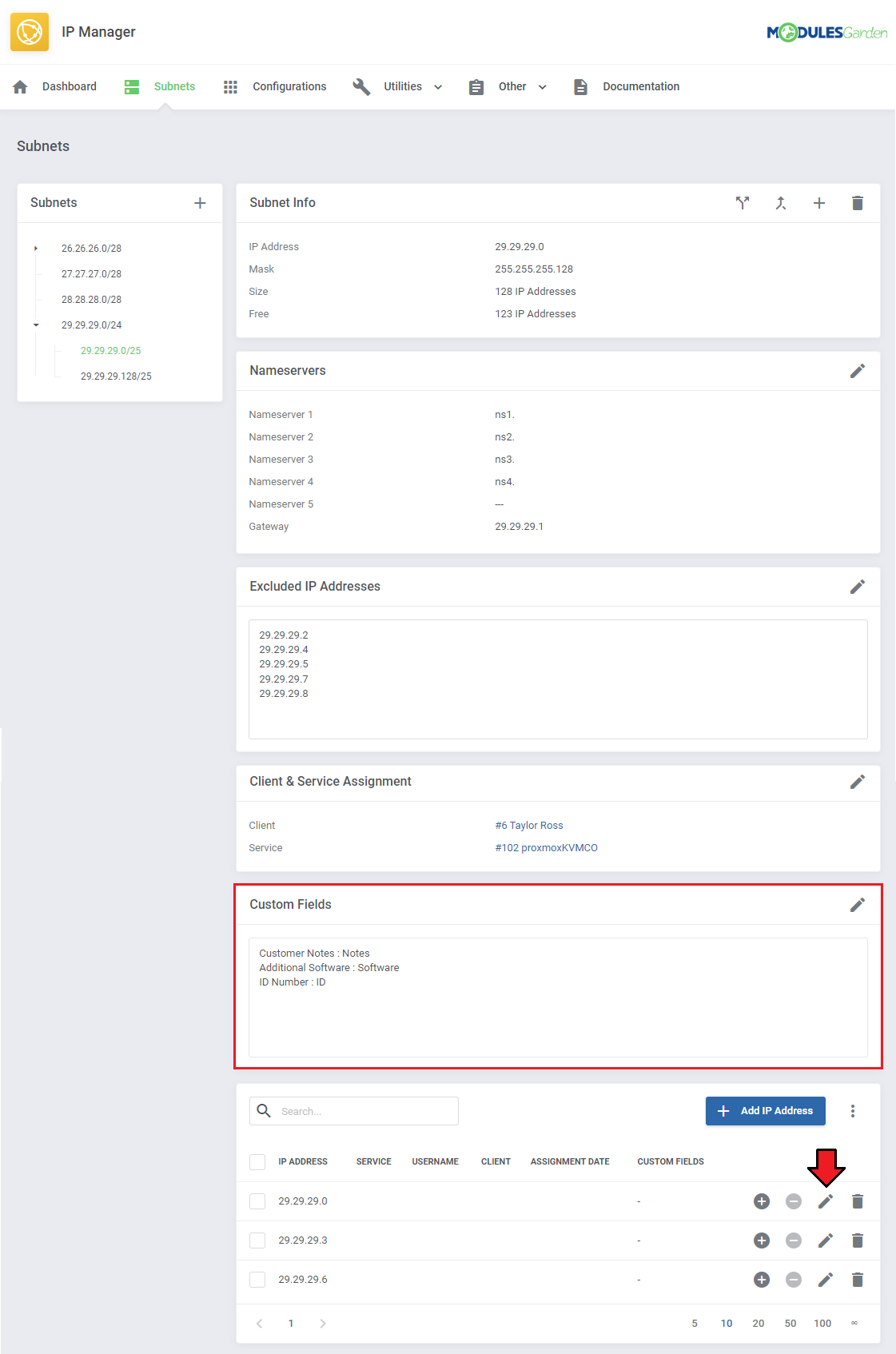896x1354 pixels.
Task: Click the Documentation file icon
Action: pyautogui.click(x=580, y=86)
